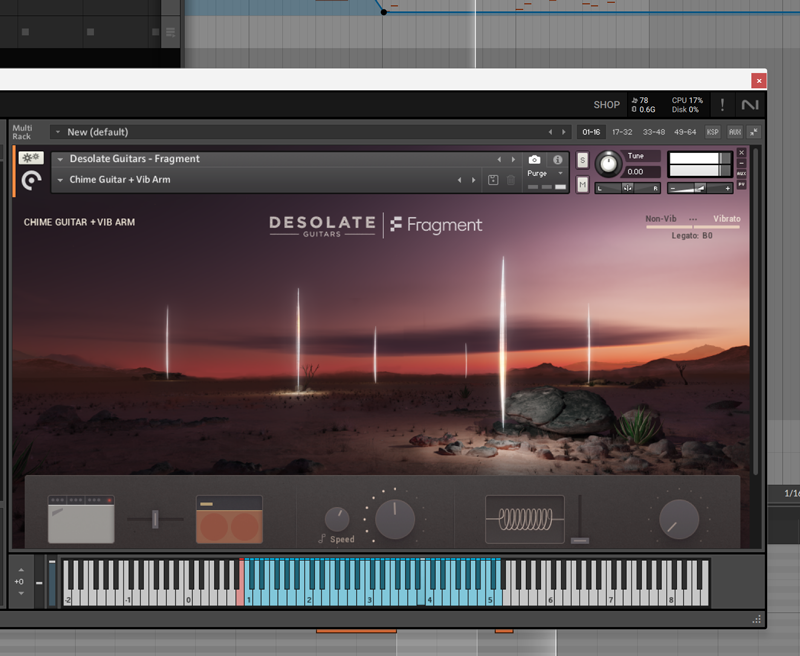The image size is (800, 656).
Task: Load previous multi with New (default) left arrow
Action: (x=550, y=132)
